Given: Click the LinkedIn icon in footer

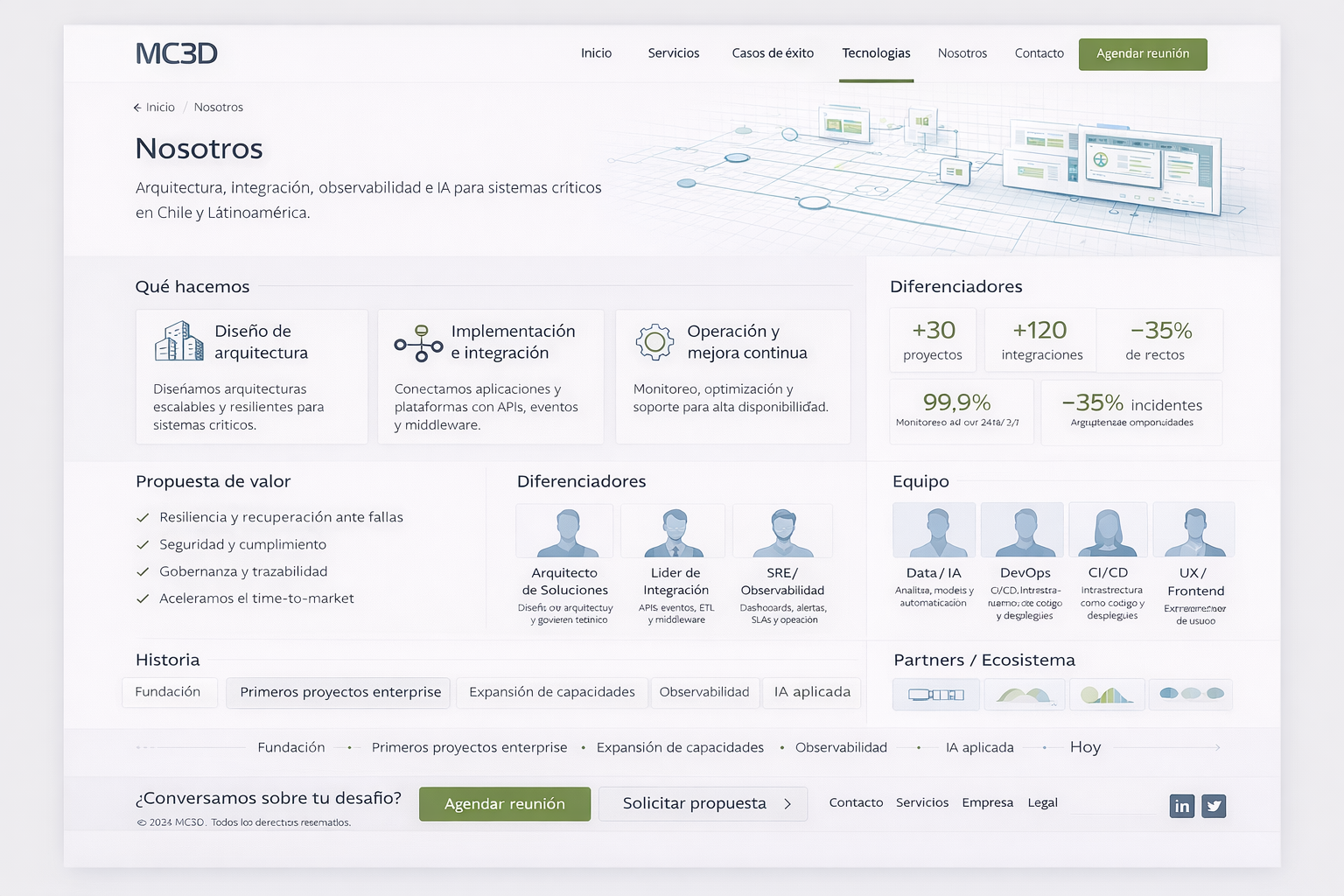Looking at the screenshot, I should click(x=1181, y=806).
